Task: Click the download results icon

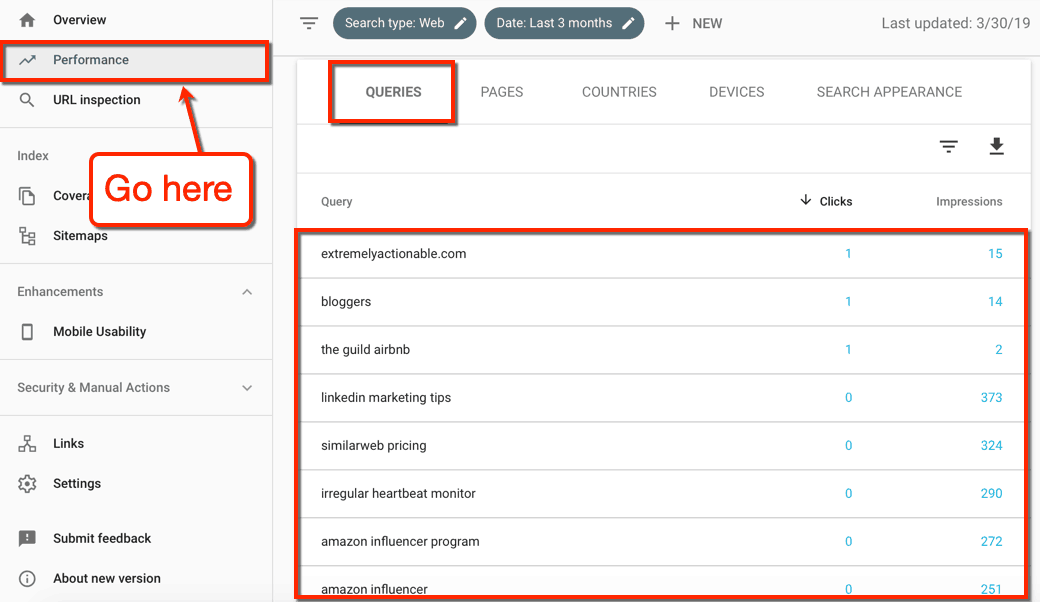Action: 996,146
